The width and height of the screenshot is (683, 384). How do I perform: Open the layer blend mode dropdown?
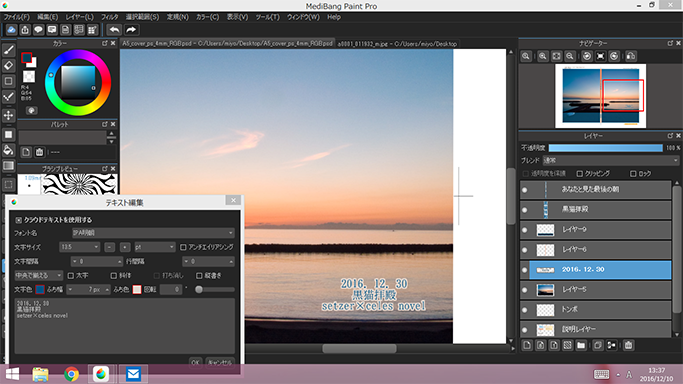coord(611,160)
